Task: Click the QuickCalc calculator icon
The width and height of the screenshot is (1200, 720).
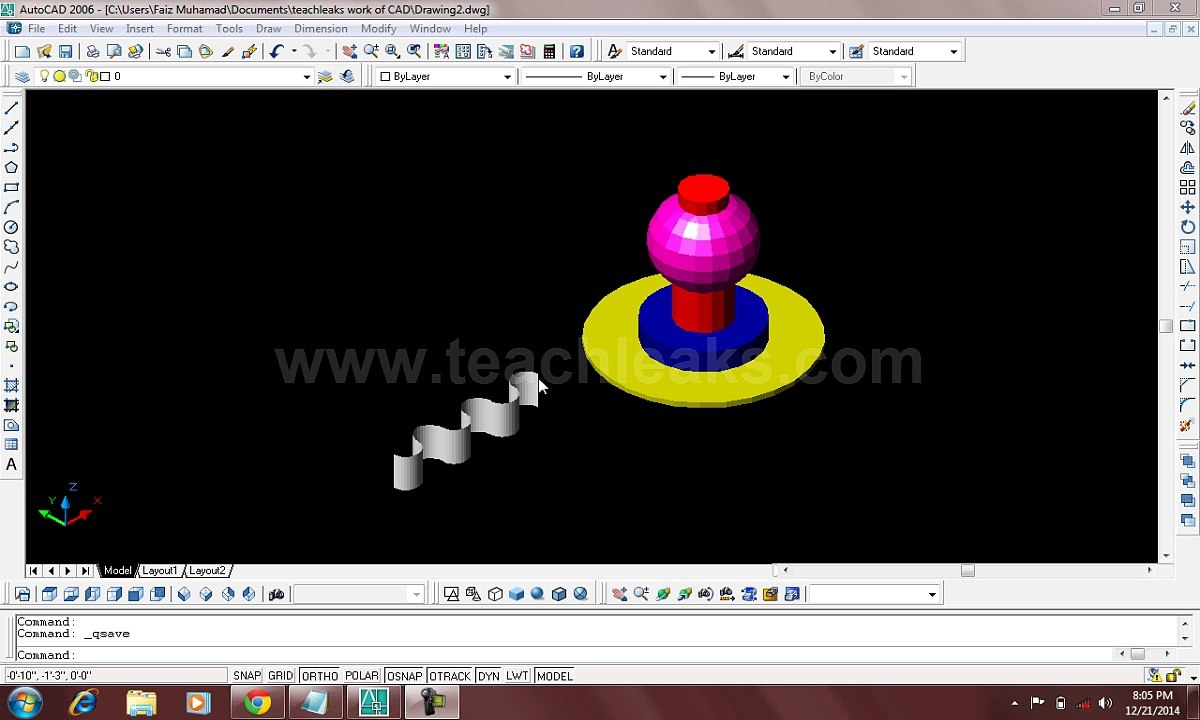Action: point(549,51)
